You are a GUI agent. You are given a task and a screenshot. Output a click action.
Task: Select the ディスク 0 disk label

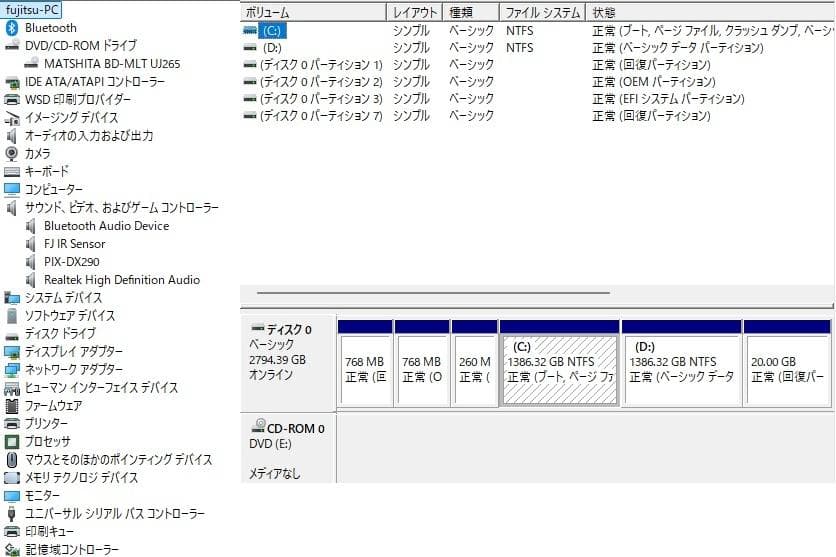(288, 363)
